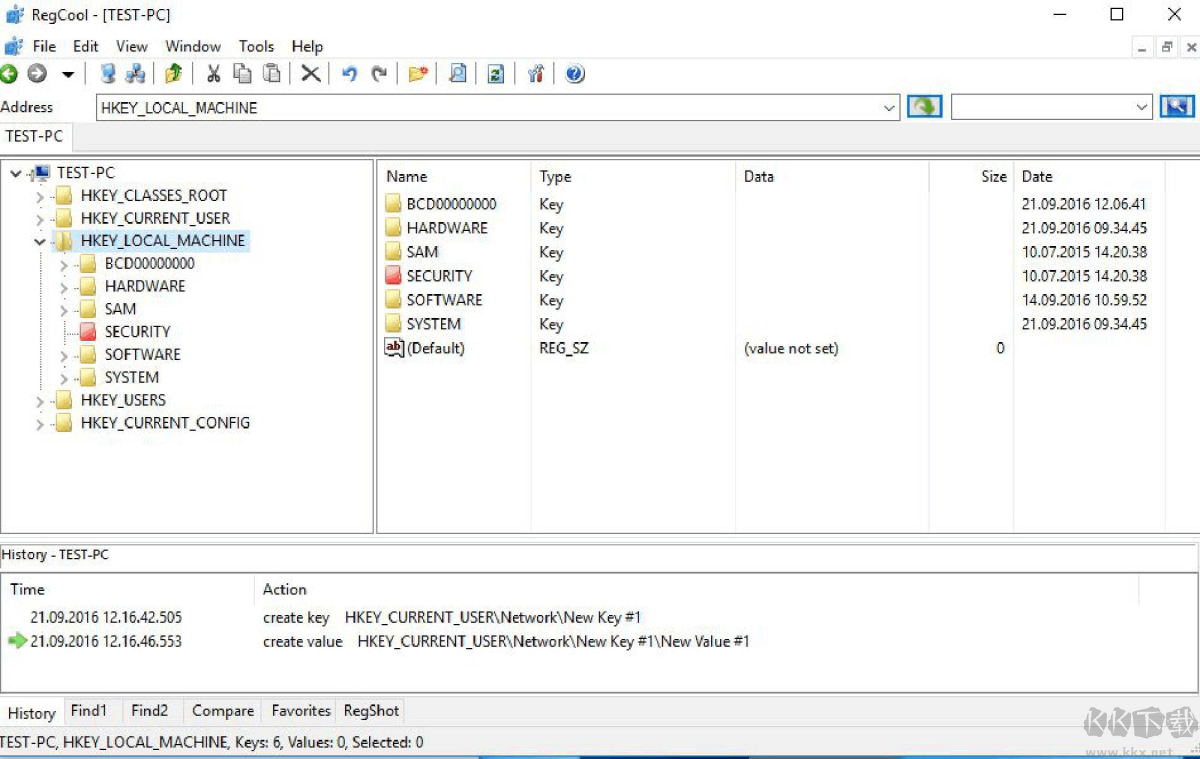Click the Cut scissors icon
The width and height of the screenshot is (1200, 759).
213,74
